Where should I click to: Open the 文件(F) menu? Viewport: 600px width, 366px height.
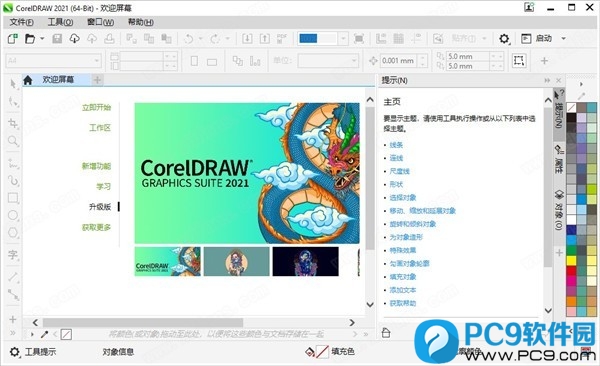pyautogui.click(x=21, y=22)
